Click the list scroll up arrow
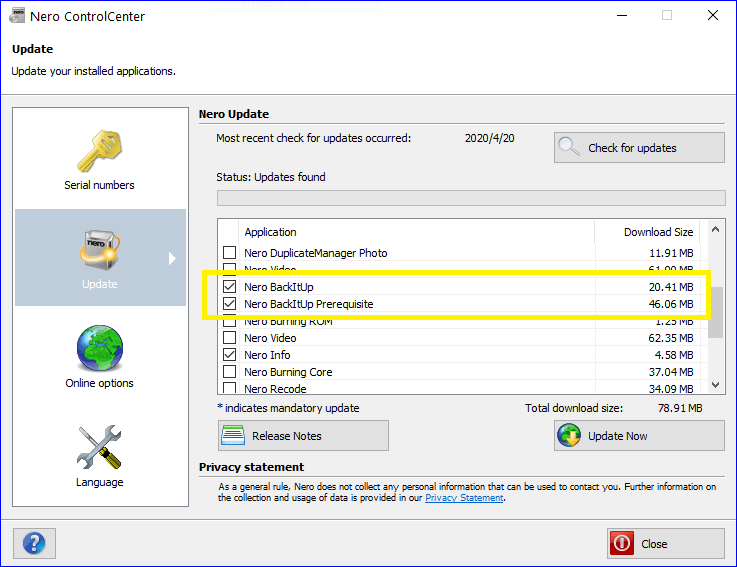737x567 pixels. (715, 229)
